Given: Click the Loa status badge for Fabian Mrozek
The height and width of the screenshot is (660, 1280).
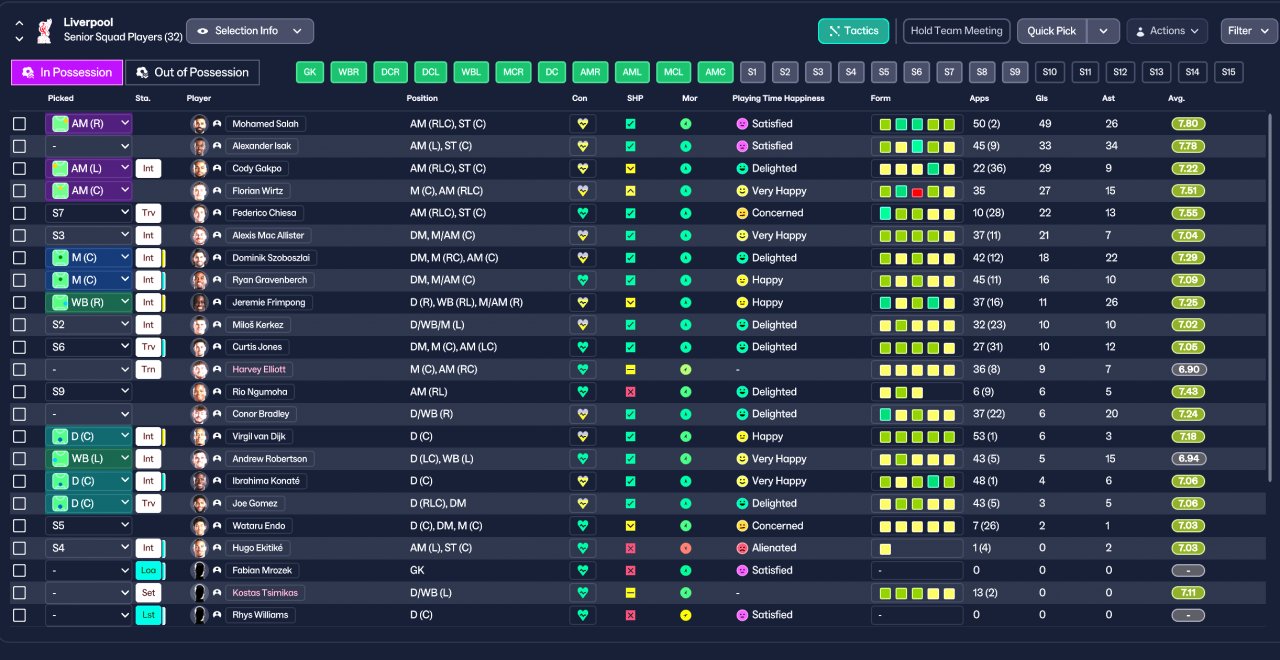Looking at the screenshot, I should [149, 570].
